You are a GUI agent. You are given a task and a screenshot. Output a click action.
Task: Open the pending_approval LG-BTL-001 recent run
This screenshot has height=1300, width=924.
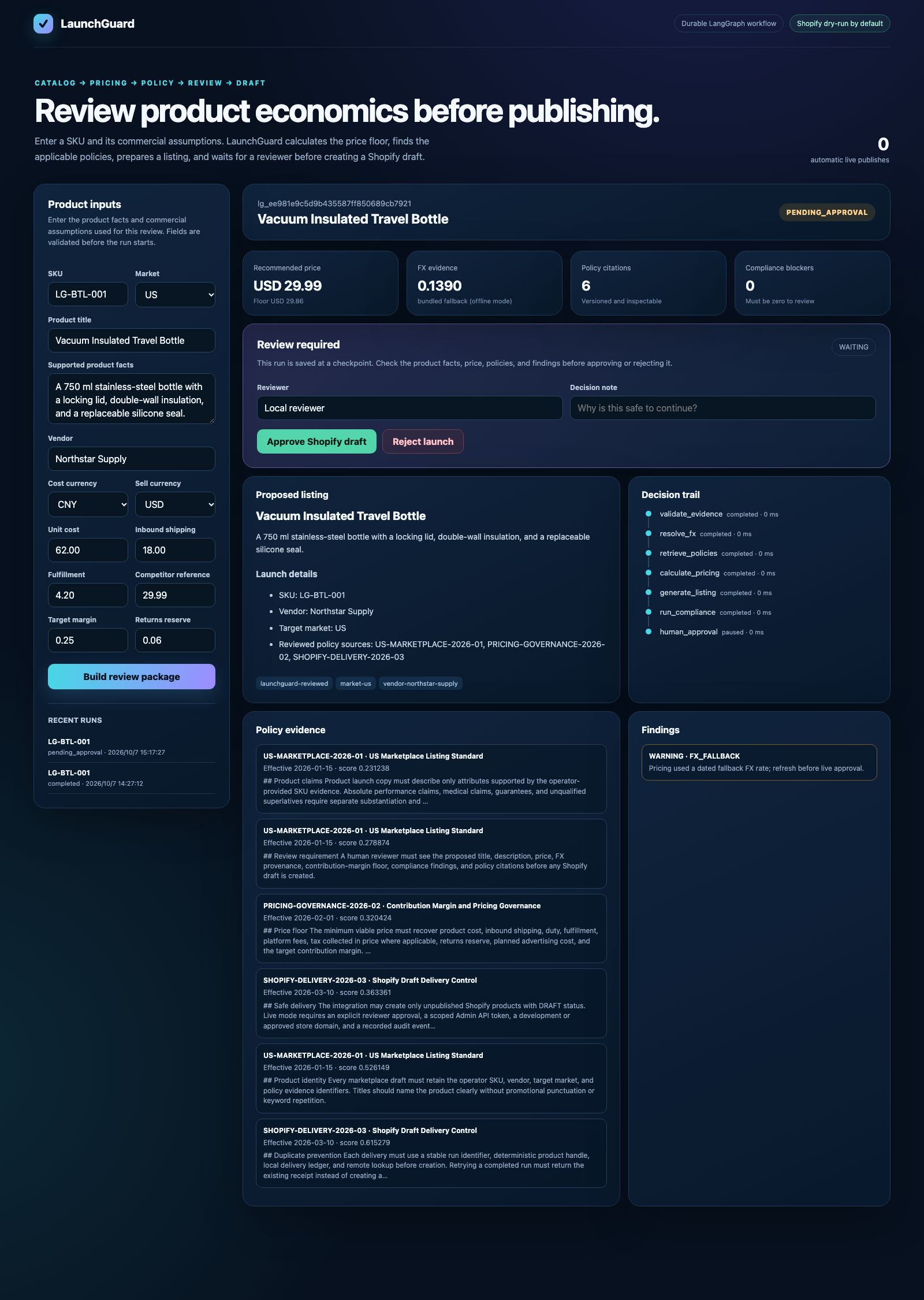[x=132, y=746]
